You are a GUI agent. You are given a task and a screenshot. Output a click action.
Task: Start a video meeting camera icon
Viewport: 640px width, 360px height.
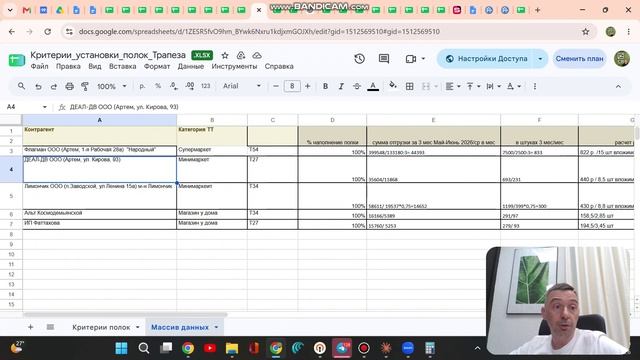(411, 59)
